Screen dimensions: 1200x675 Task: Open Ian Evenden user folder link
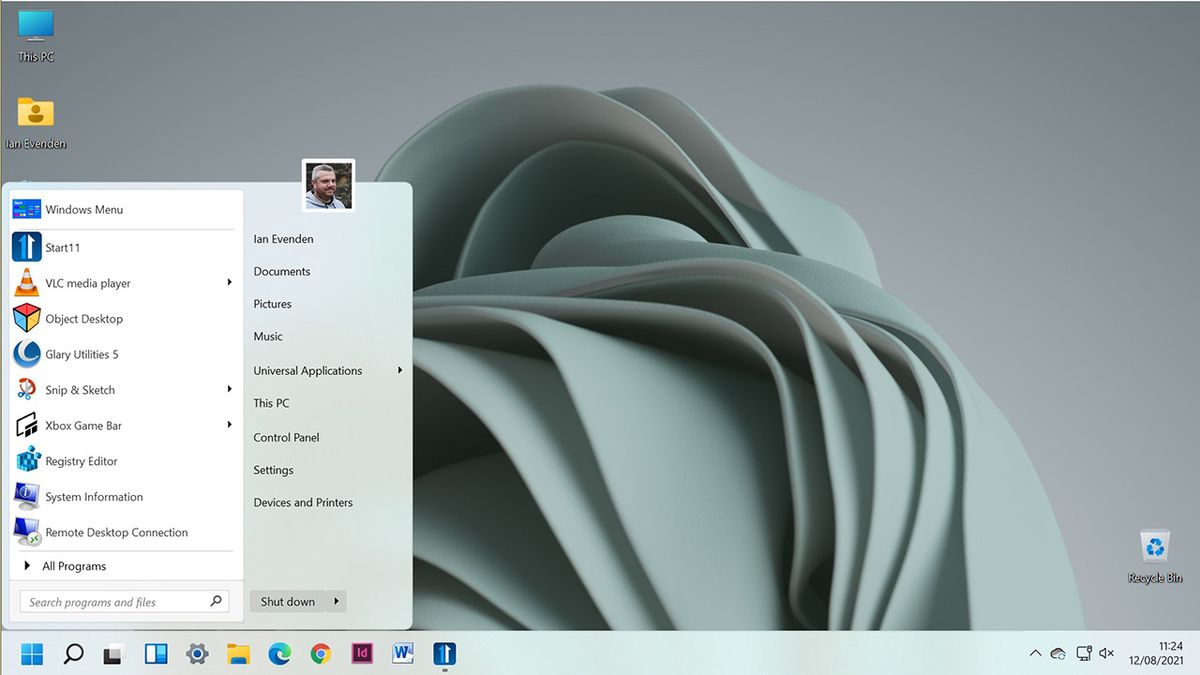[283, 239]
